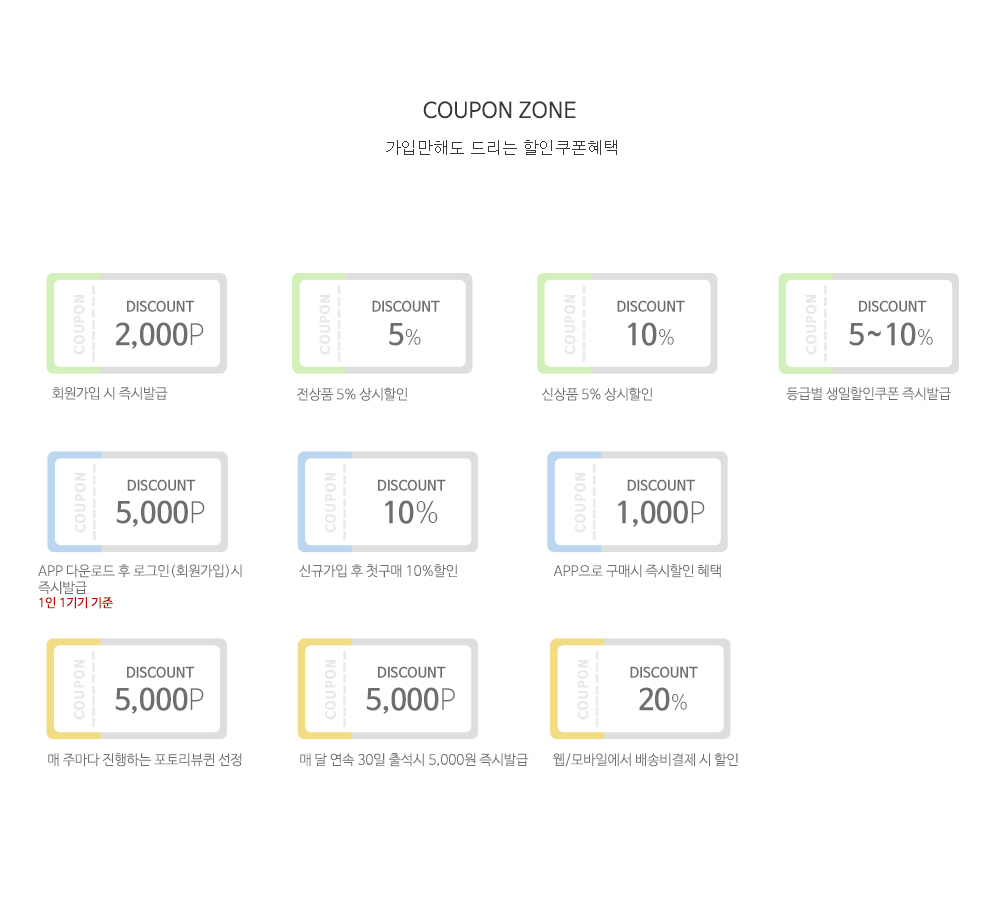Click the 20% shipping fee discount coupon
The height and width of the screenshot is (908, 1000).
[640, 688]
